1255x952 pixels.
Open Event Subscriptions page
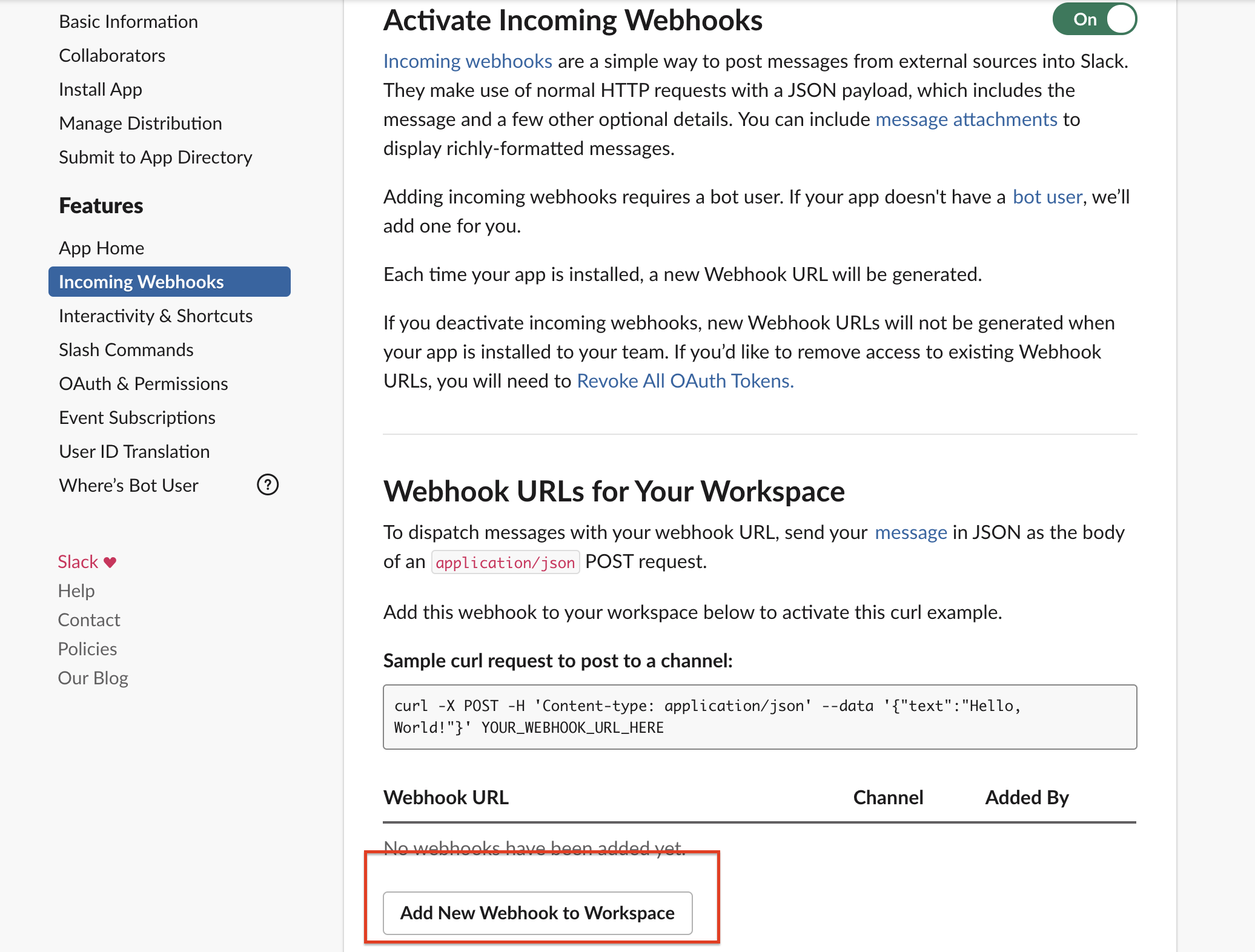tap(137, 418)
